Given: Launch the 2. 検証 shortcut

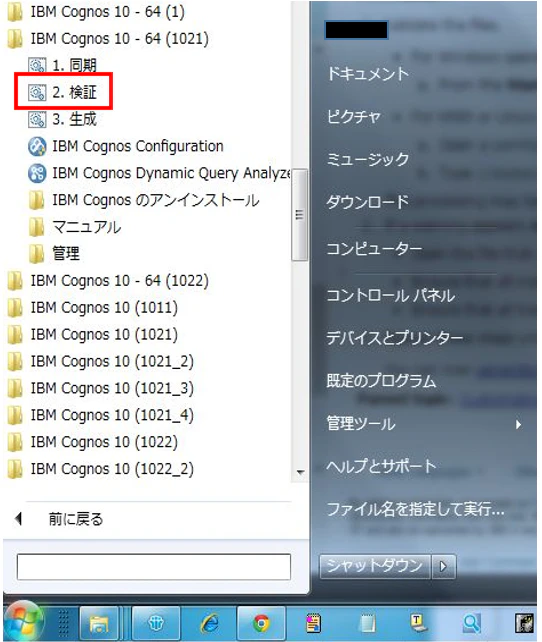Looking at the screenshot, I should pos(62,92).
